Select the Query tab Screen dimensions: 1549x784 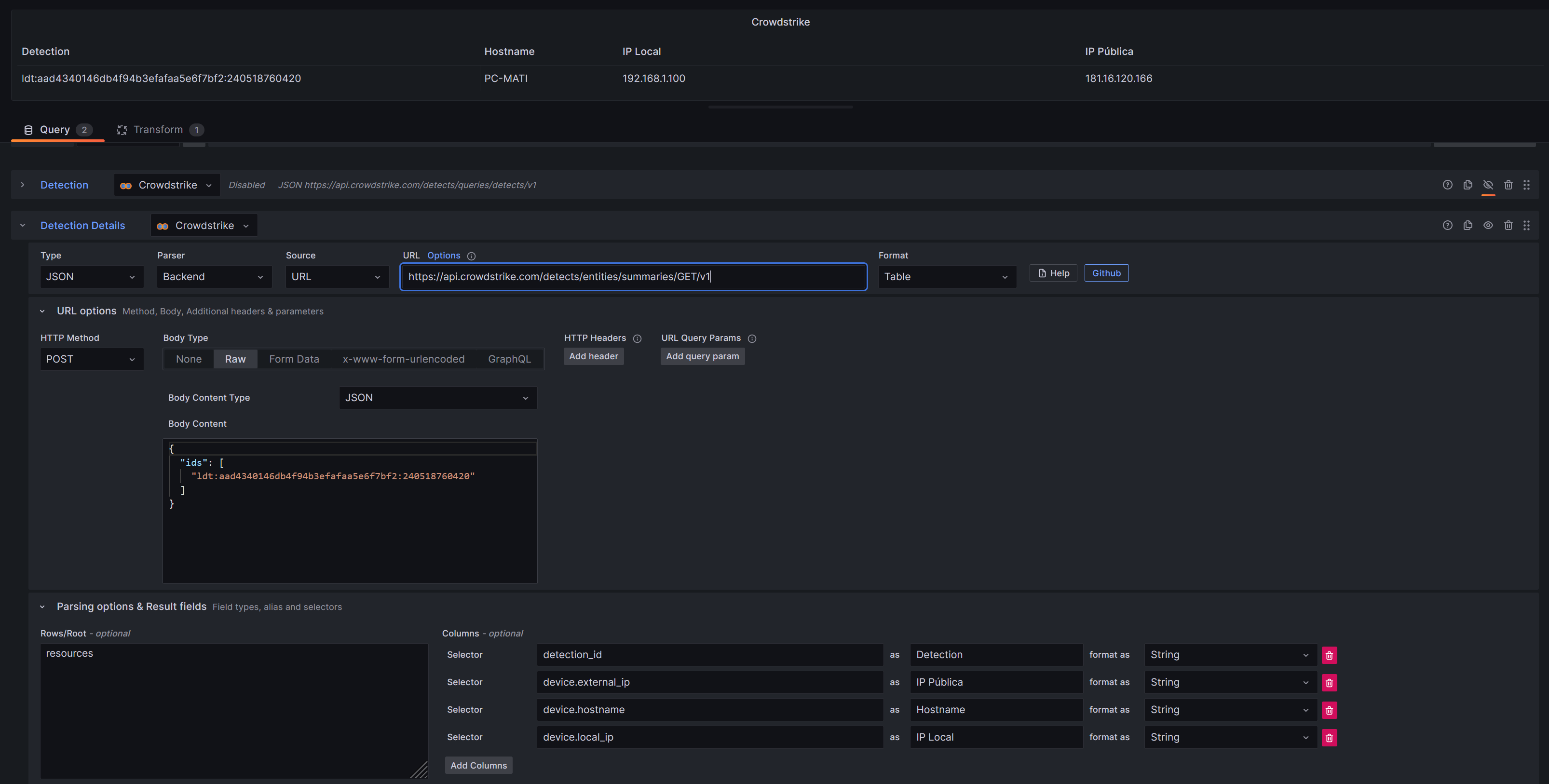point(54,129)
